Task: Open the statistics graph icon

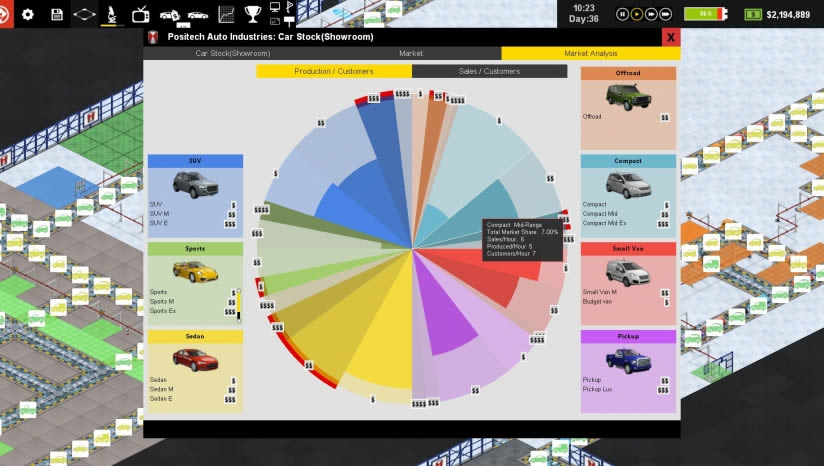Action: pos(226,14)
